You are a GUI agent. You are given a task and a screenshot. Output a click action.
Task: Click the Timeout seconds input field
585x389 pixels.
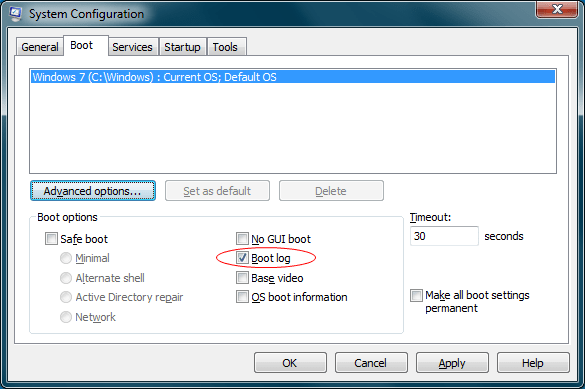444,236
